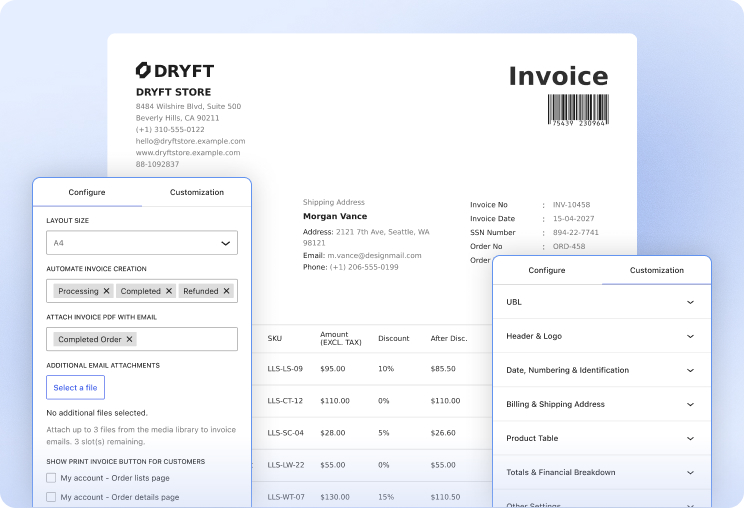Click the SKU column header
The image size is (744, 508).
[x=275, y=338]
